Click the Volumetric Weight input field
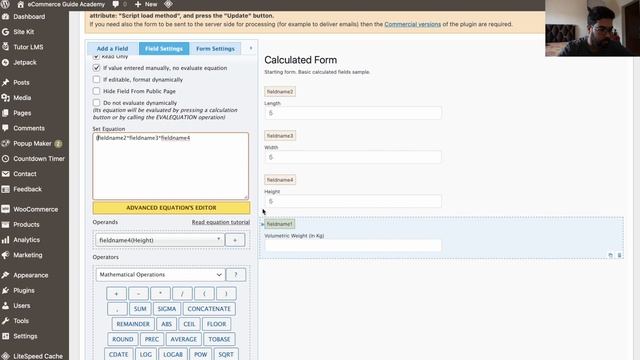The height and width of the screenshot is (360, 640). click(353, 245)
